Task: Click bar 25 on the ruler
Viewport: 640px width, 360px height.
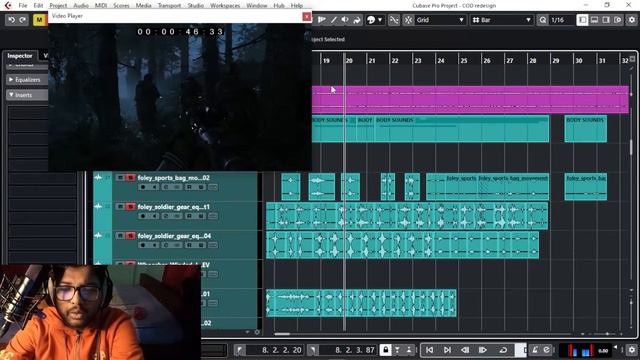Action: (x=464, y=60)
